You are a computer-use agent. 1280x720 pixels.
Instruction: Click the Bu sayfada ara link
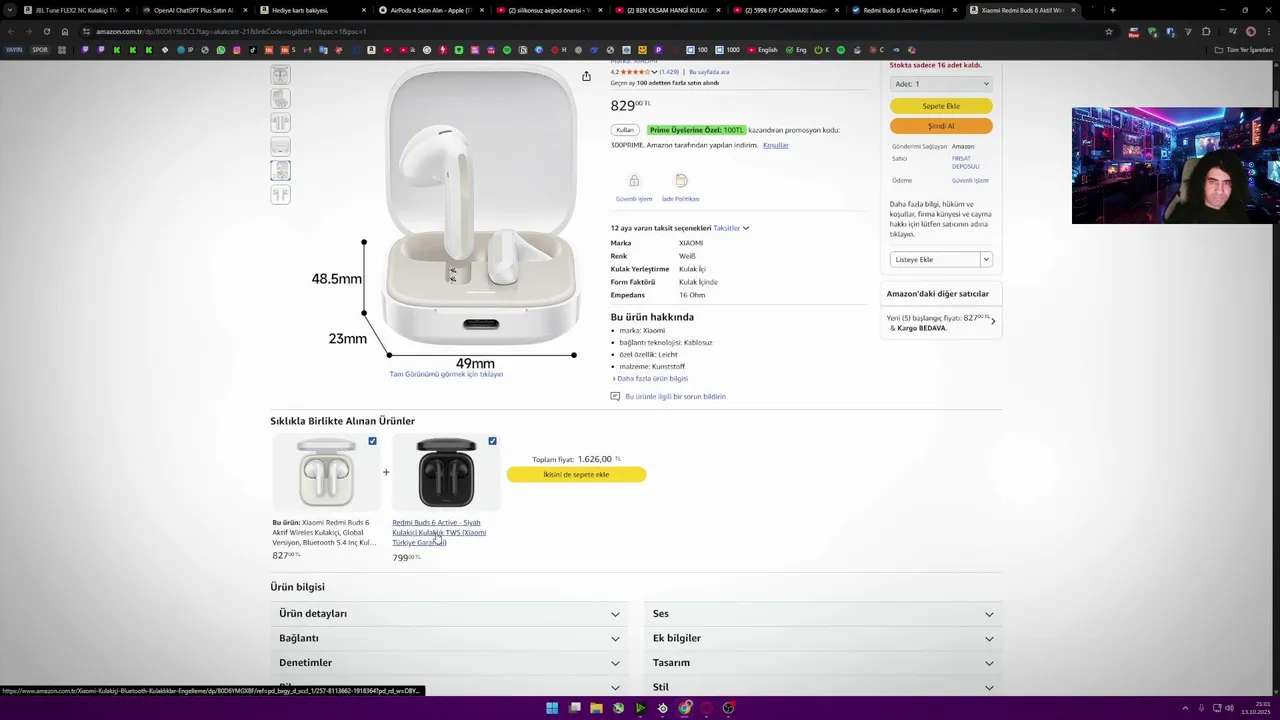tap(709, 72)
